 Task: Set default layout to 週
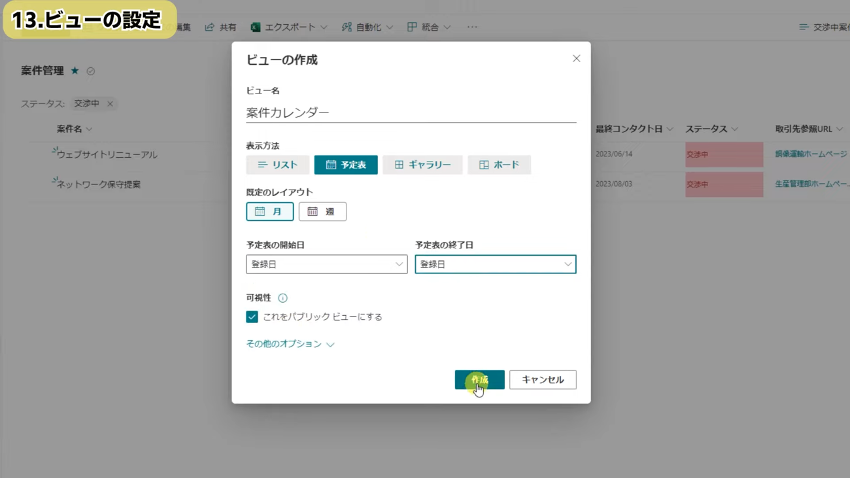coord(322,211)
